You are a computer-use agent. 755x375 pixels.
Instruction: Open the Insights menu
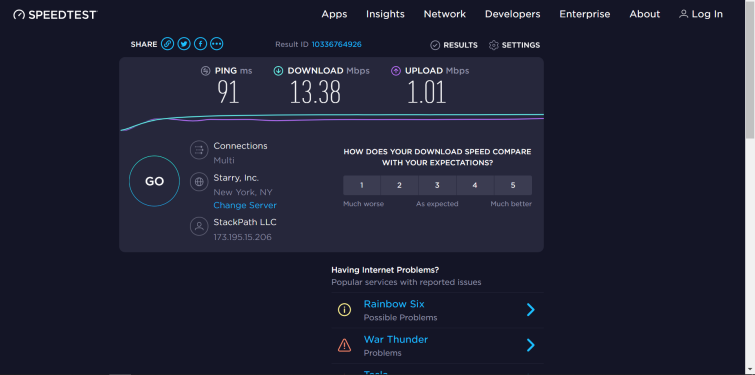click(385, 14)
